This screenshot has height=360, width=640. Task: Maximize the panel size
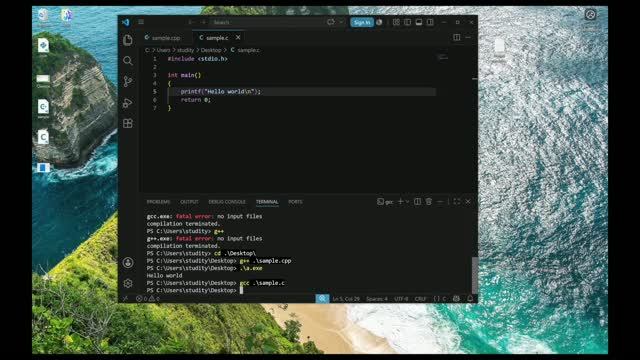point(457,202)
